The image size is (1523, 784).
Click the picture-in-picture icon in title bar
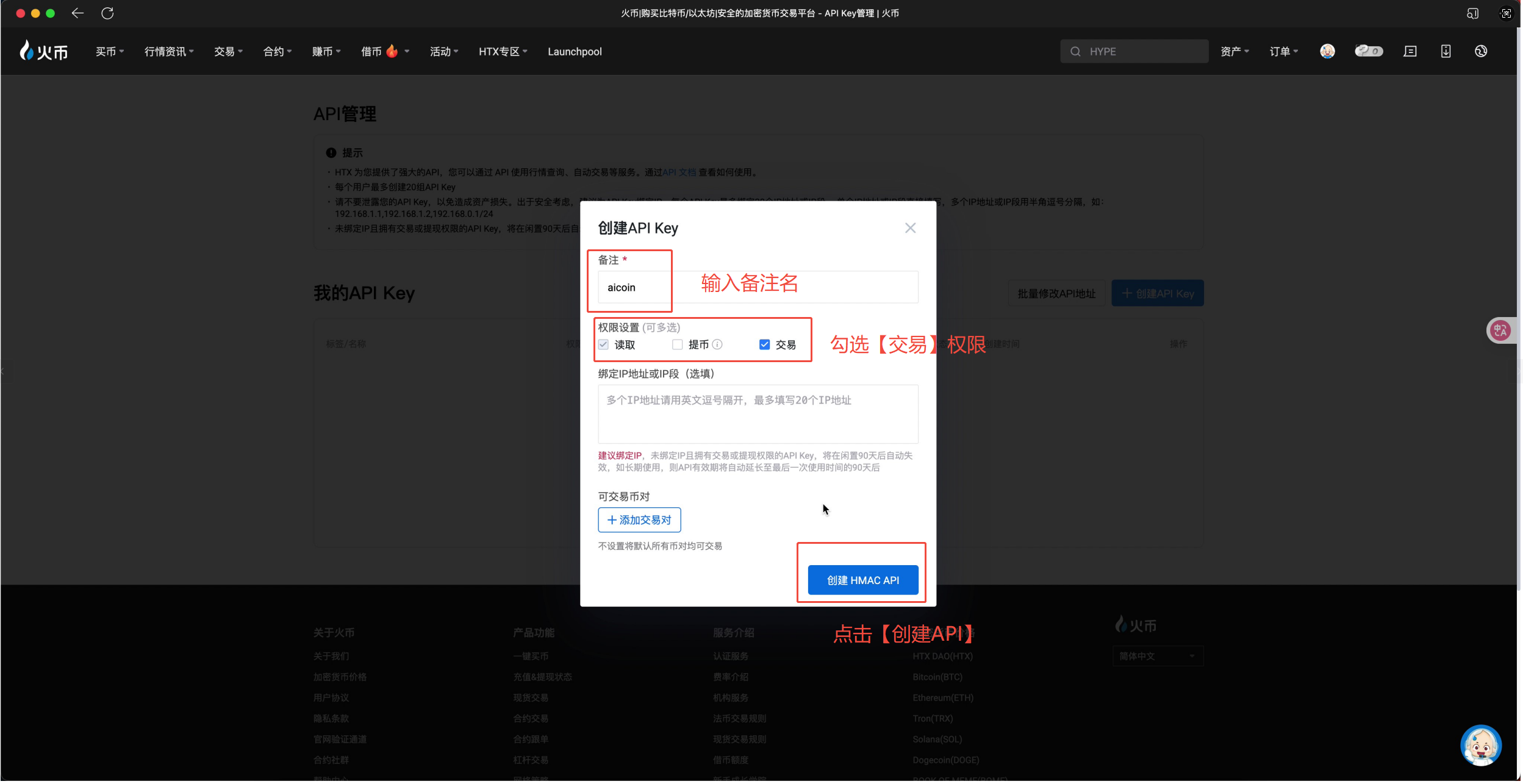[x=1472, y=13]
